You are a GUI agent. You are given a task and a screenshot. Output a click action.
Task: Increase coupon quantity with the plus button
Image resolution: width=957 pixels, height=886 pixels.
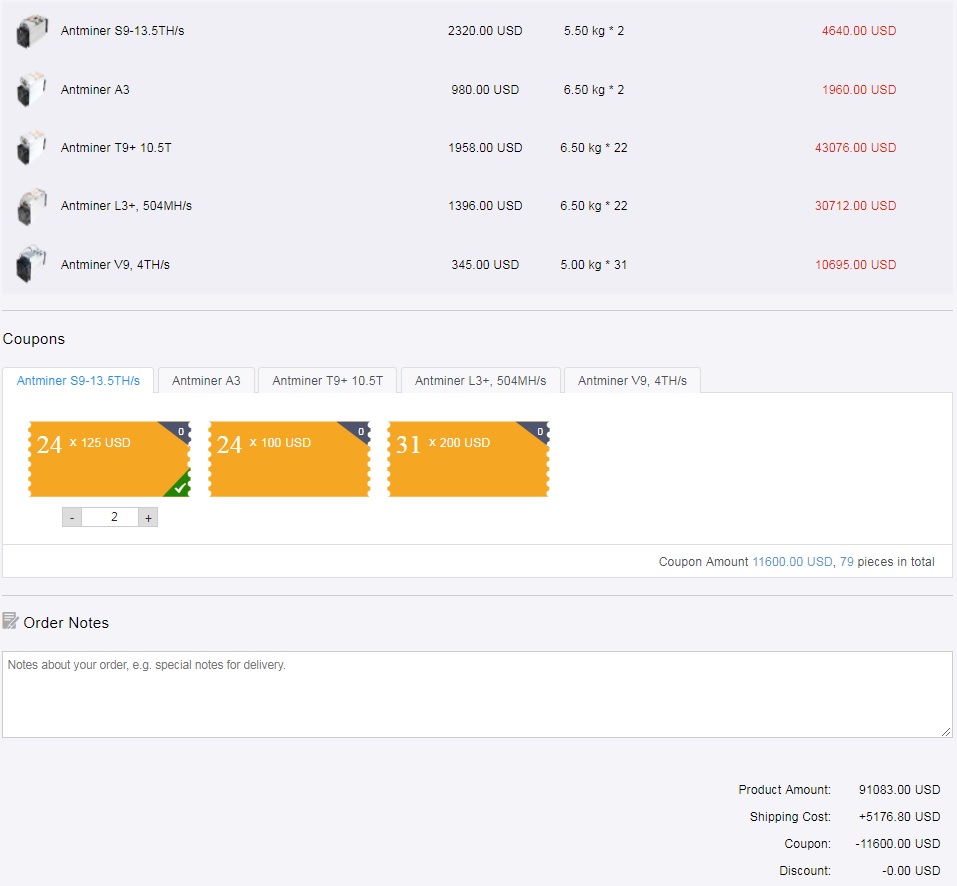[x=148, y=517]
